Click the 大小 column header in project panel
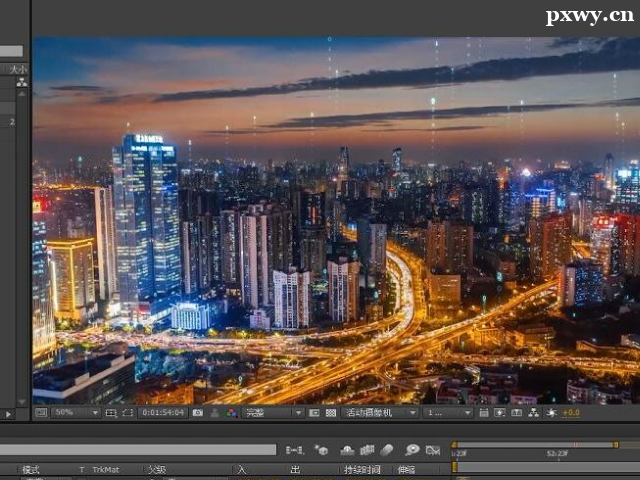The image size is (640, 480). tap(18, 69)
